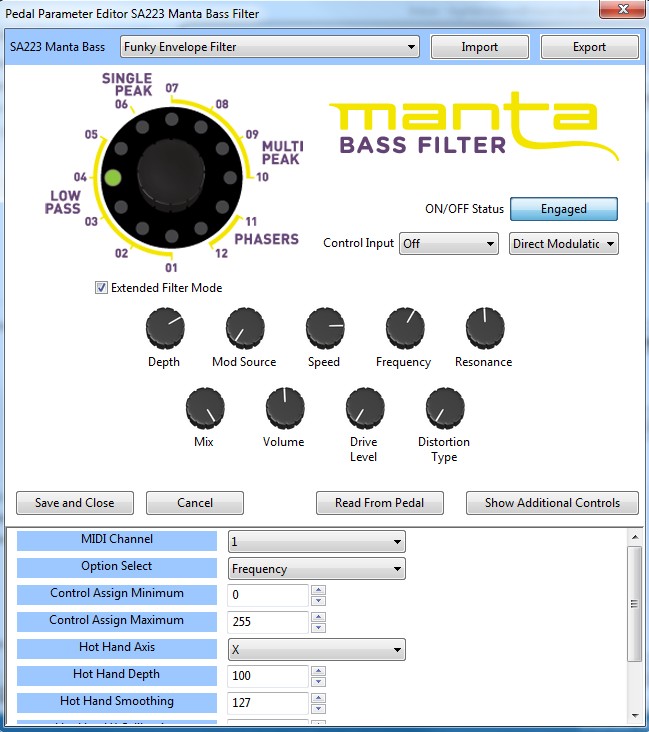
Task: Click the Frequency knob
Action: click(x=405, y=328)
